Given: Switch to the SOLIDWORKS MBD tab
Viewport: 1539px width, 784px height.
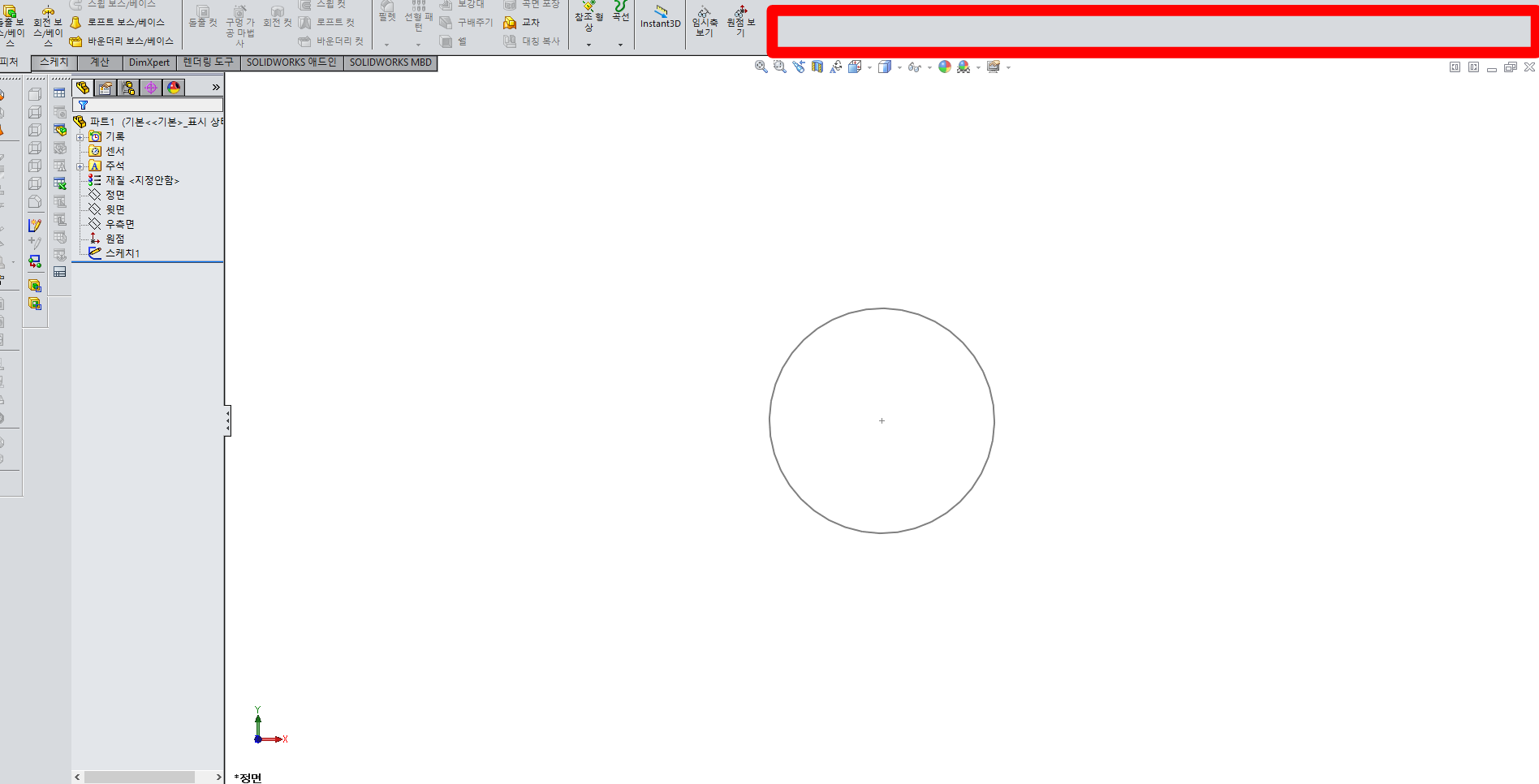Looking at the screenshot, I should (390, 62).
